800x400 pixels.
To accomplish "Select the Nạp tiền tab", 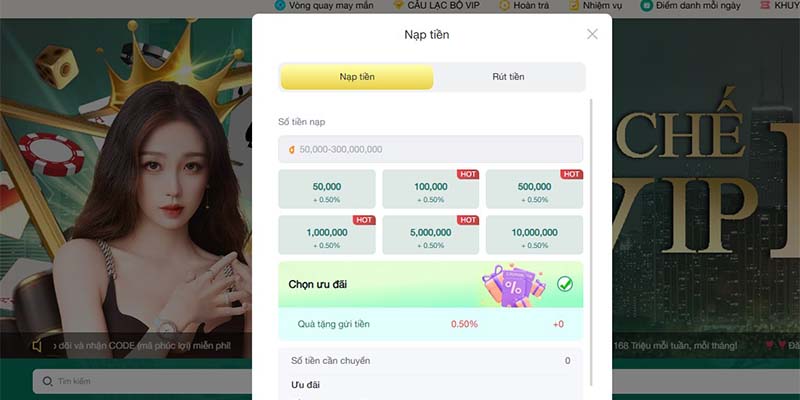I will coord(357,77).
